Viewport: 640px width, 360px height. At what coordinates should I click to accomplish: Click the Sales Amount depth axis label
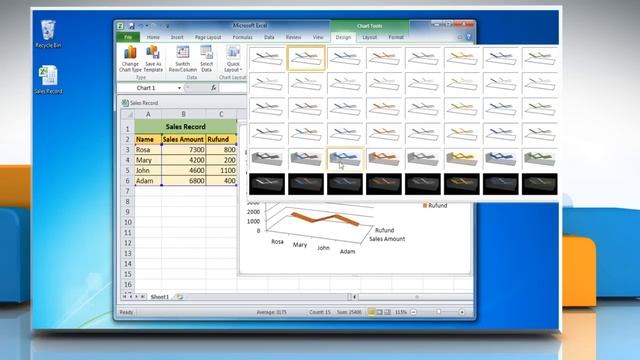click(387, 239)
